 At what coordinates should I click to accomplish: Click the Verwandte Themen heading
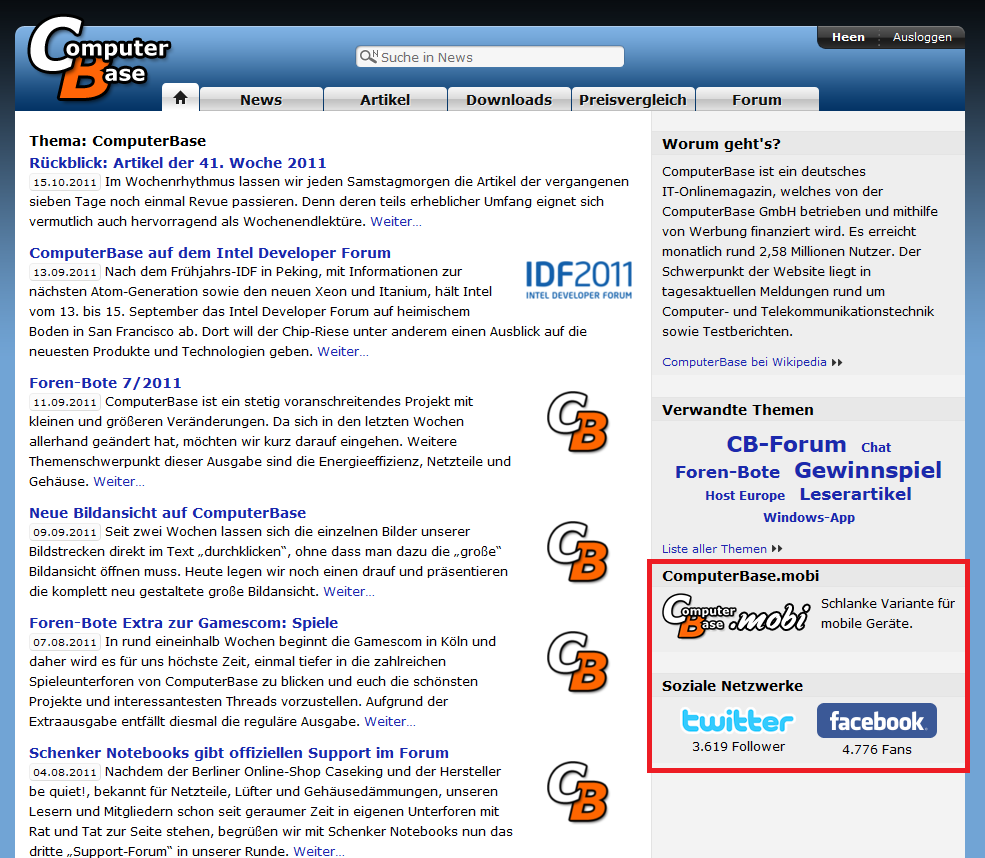coord(737,410)
